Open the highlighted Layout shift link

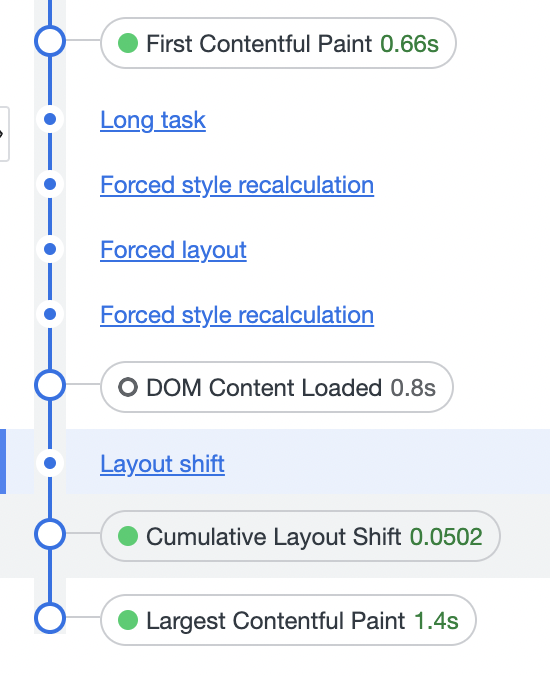coord(162,464)
